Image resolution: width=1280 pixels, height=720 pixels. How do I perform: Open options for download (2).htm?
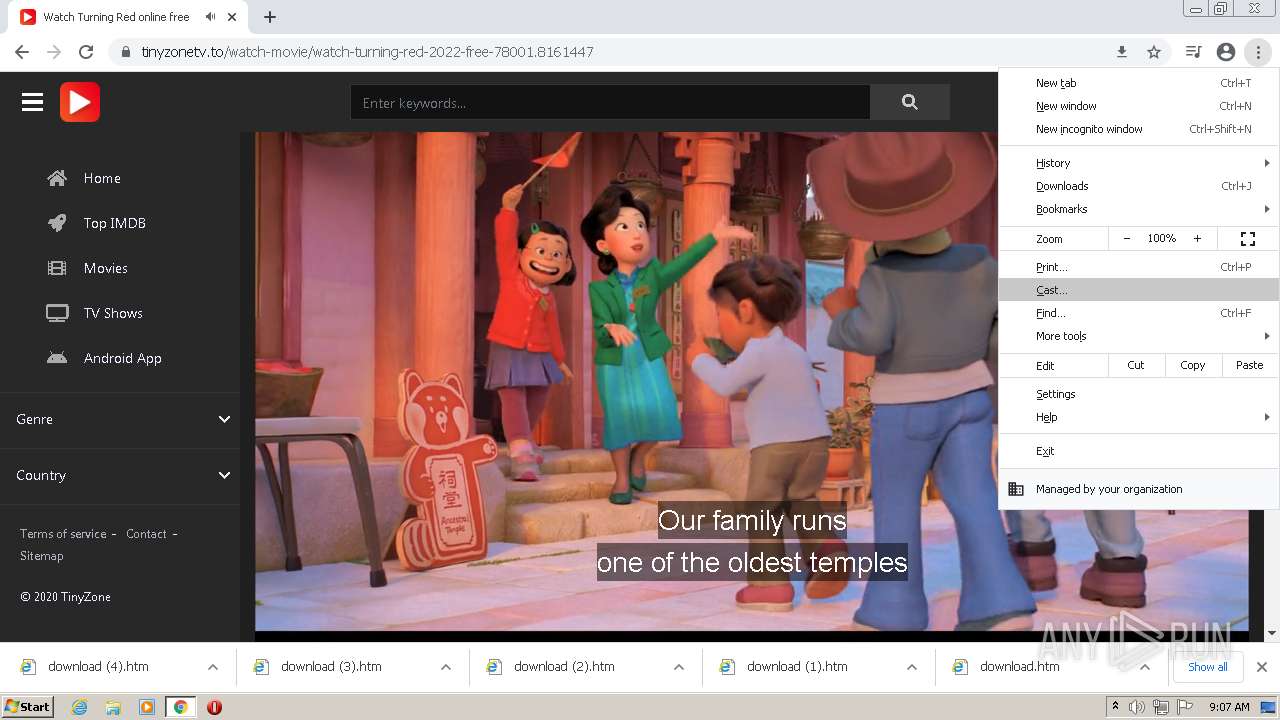click(x=679, y=667)
